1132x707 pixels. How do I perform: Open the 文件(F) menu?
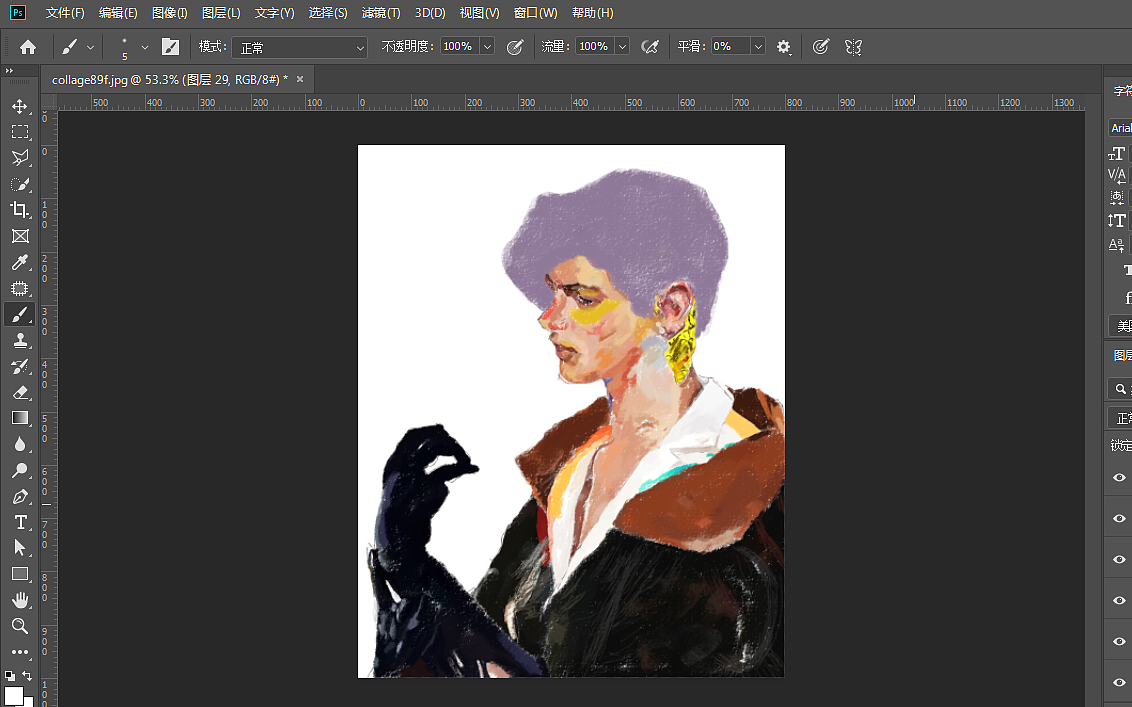click(65, 13)
